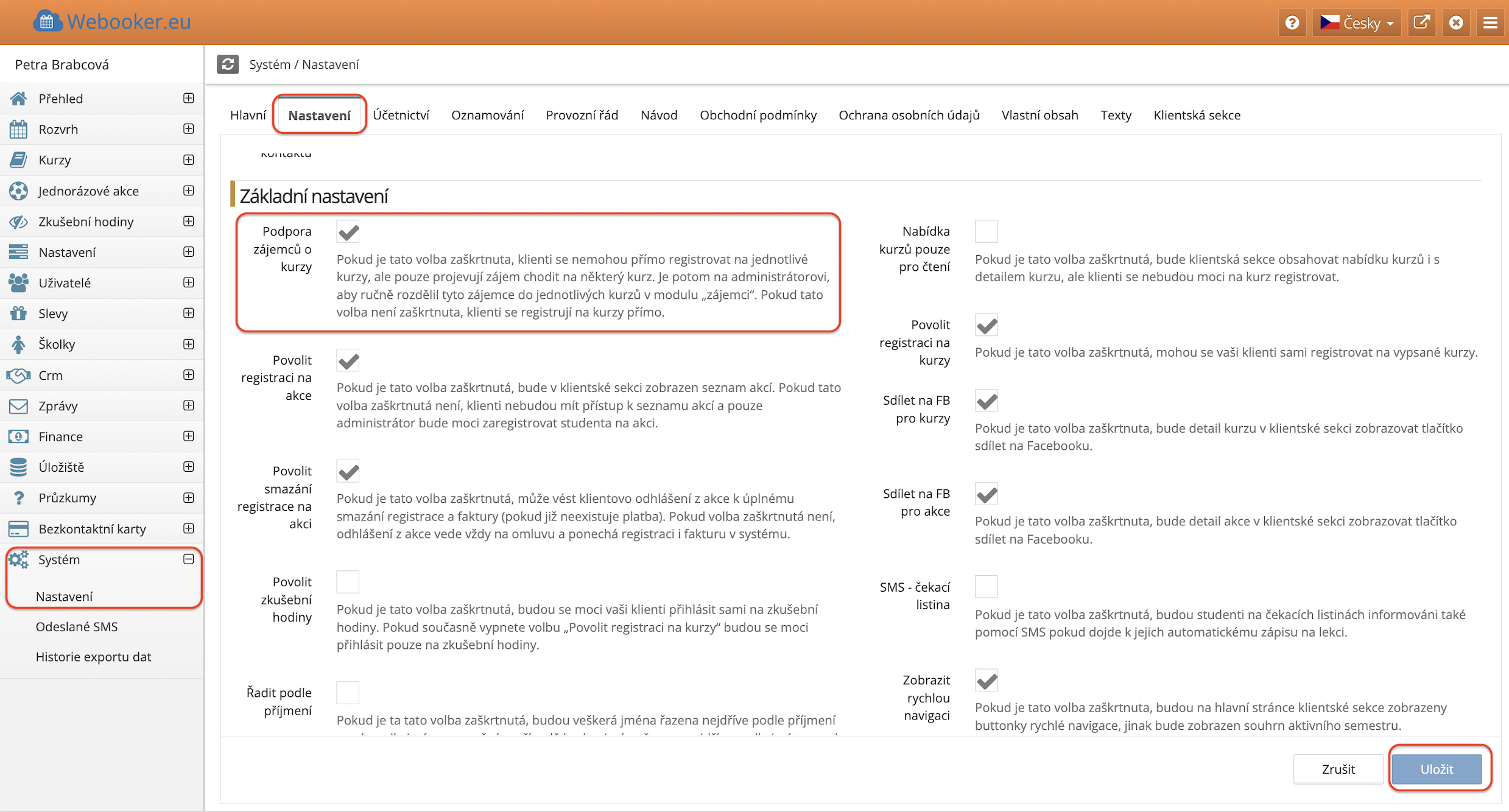Click the refresh icon beside the breadcrumb
The width and height of the screenshot is (1509, 812).
tap(228, 65)
